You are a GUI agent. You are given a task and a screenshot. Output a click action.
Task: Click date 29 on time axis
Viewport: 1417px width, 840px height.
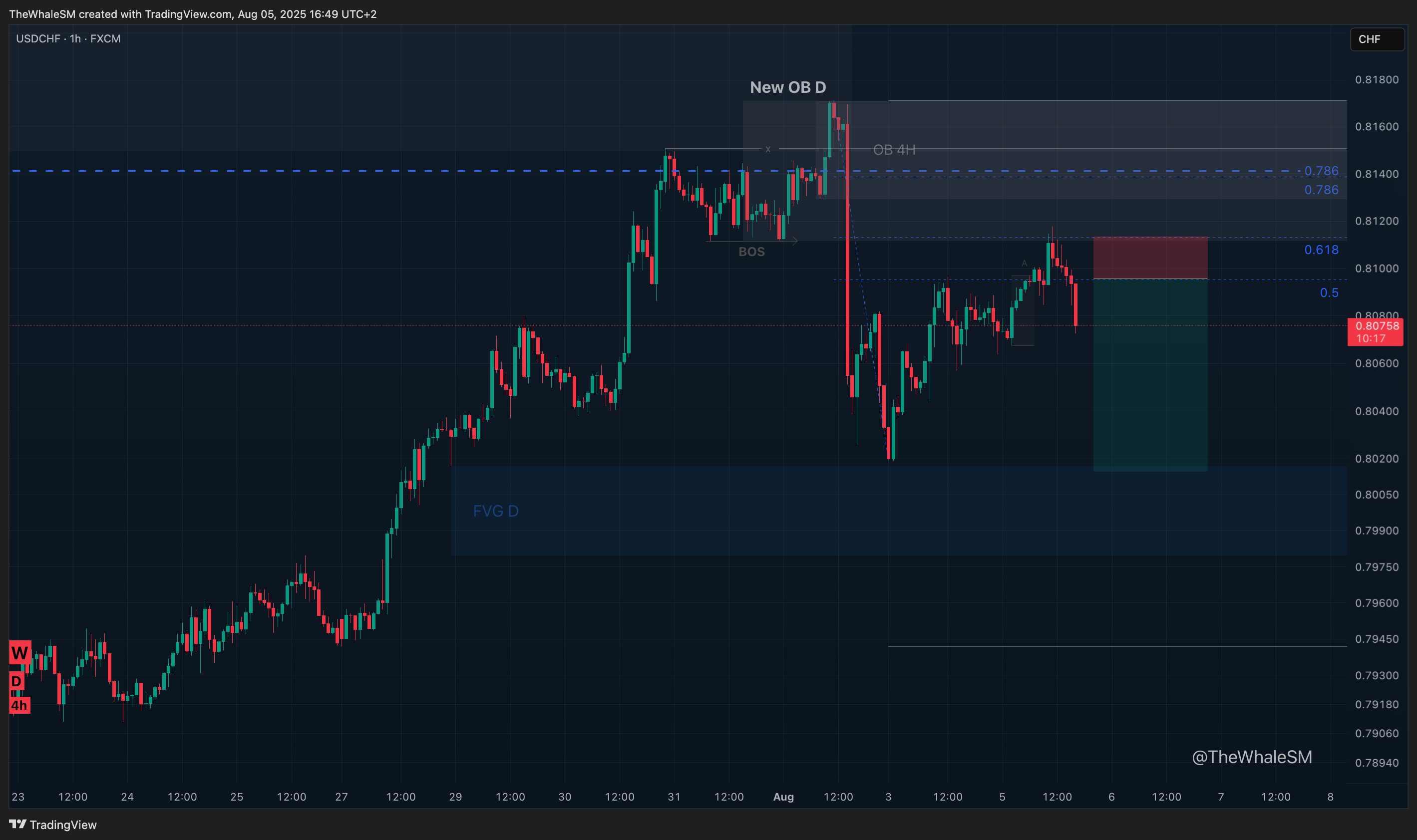(x=455, y=797)
